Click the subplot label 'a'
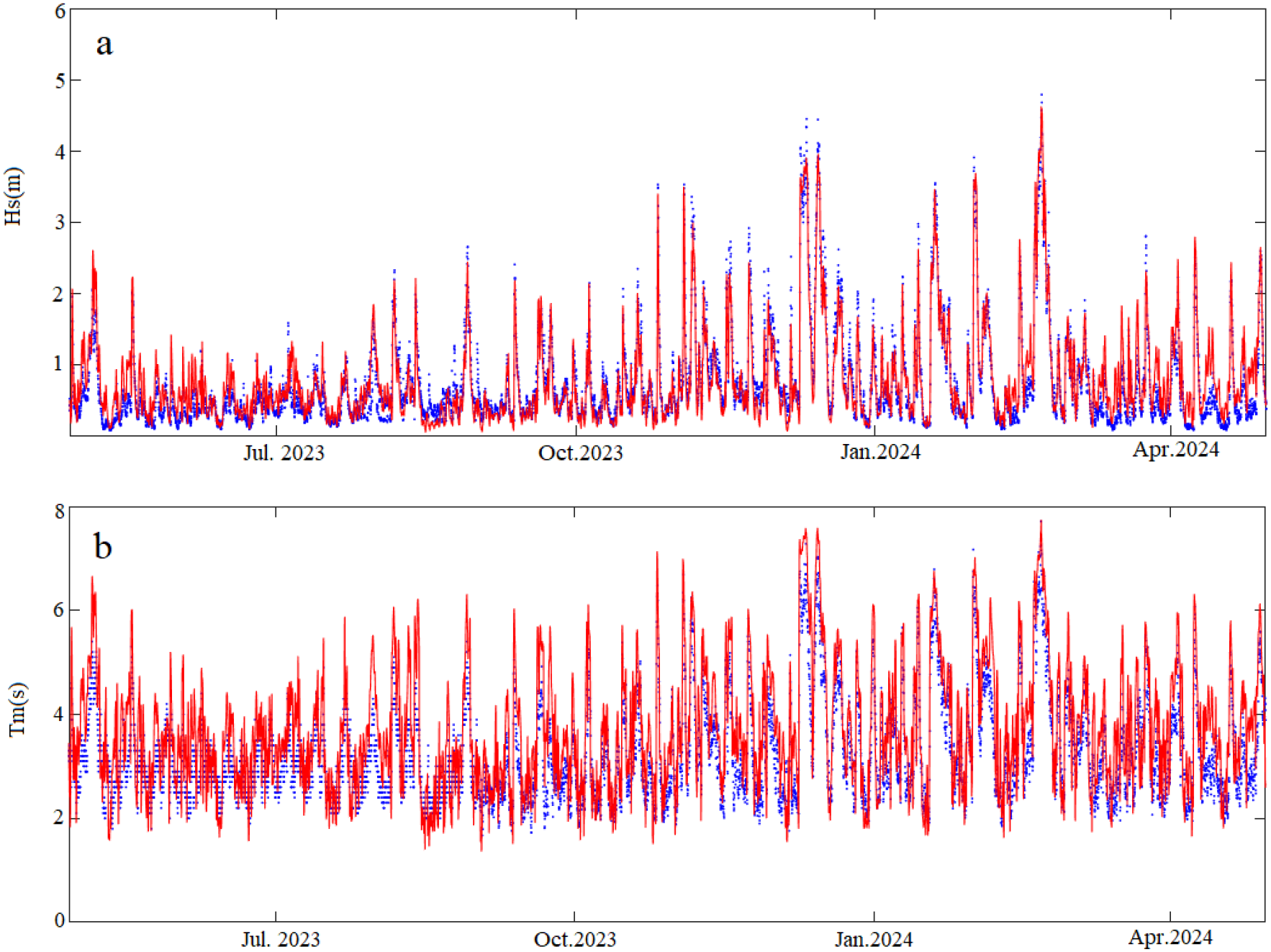 click(103, 45)
